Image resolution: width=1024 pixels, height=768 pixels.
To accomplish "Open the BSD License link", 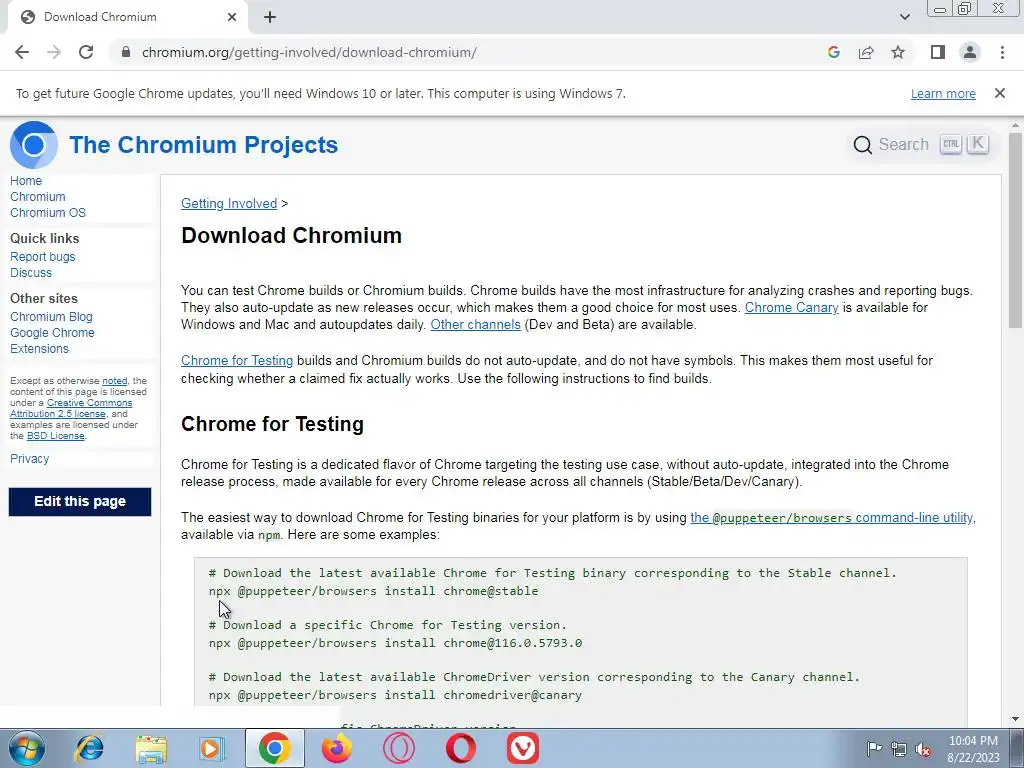I will 56,436.
